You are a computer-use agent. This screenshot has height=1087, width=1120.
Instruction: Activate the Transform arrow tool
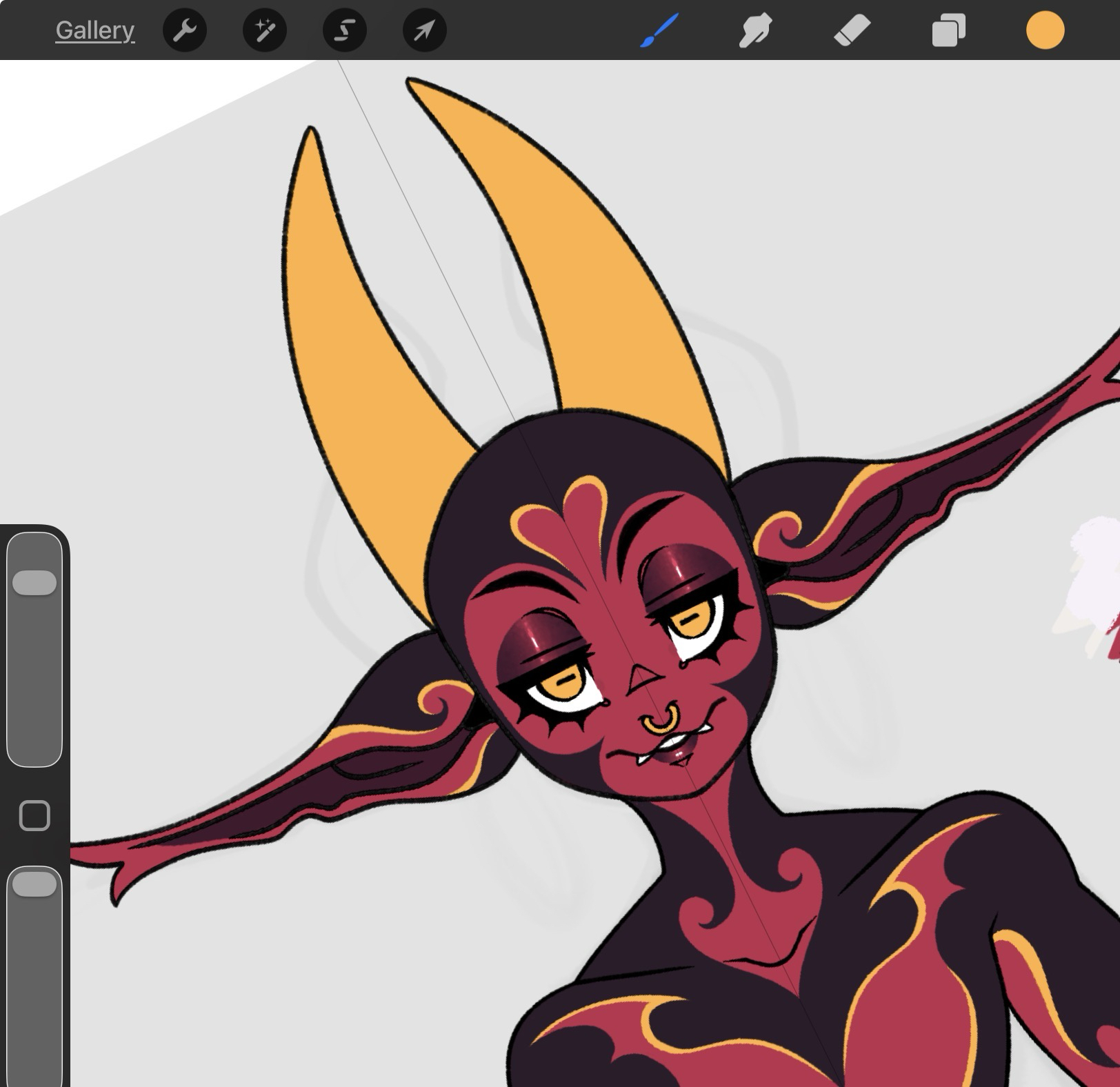coord(425,30)
